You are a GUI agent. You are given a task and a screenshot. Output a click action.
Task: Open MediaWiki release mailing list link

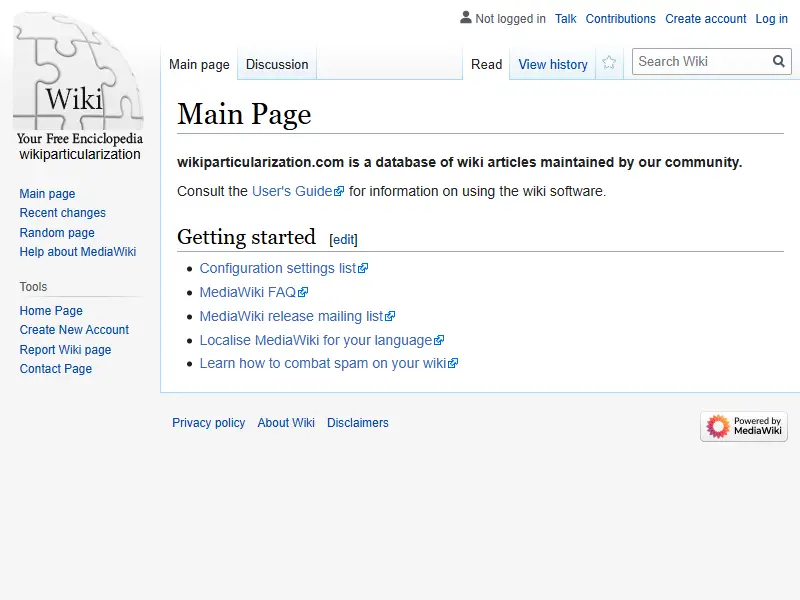291,316
